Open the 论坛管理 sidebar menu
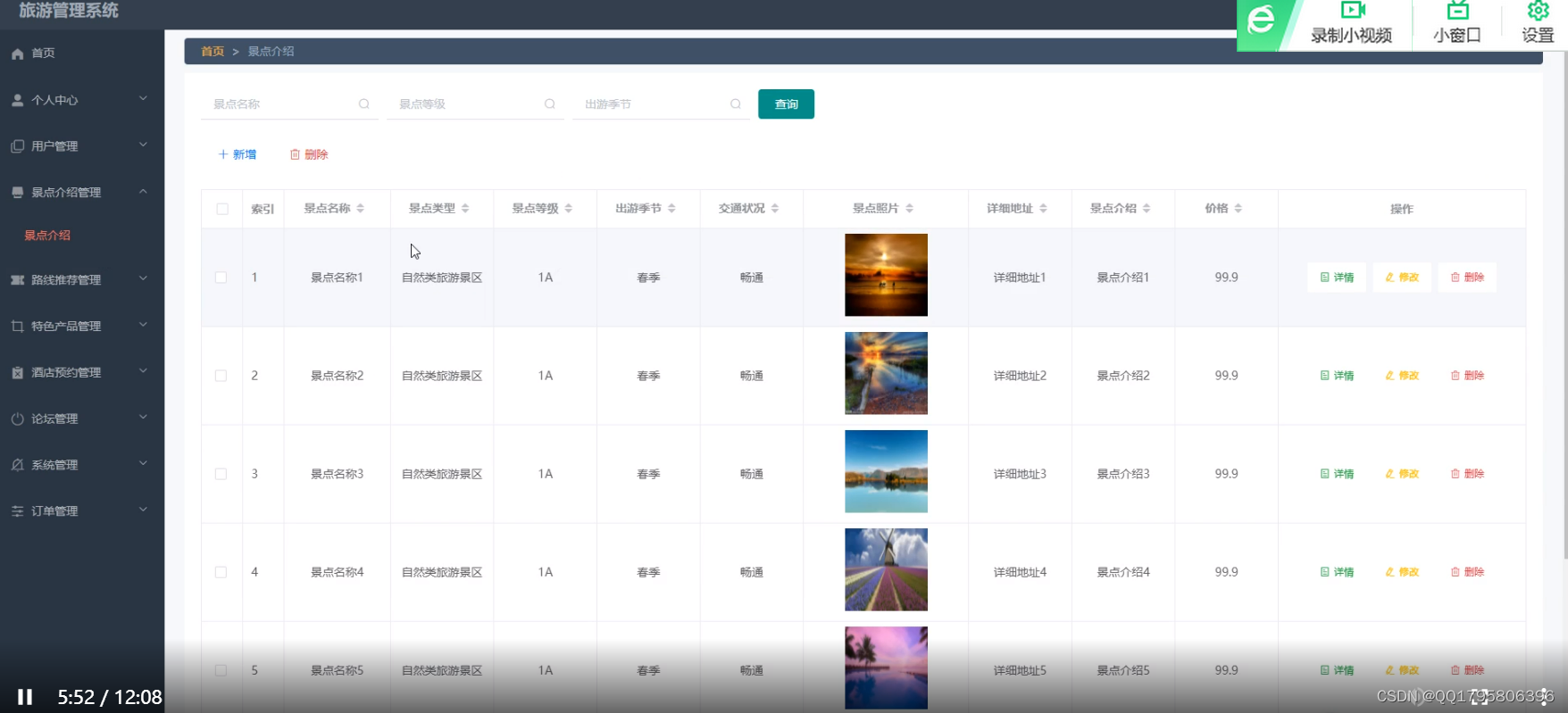This screenshot has height=713, width=1568. coord(82,419)
